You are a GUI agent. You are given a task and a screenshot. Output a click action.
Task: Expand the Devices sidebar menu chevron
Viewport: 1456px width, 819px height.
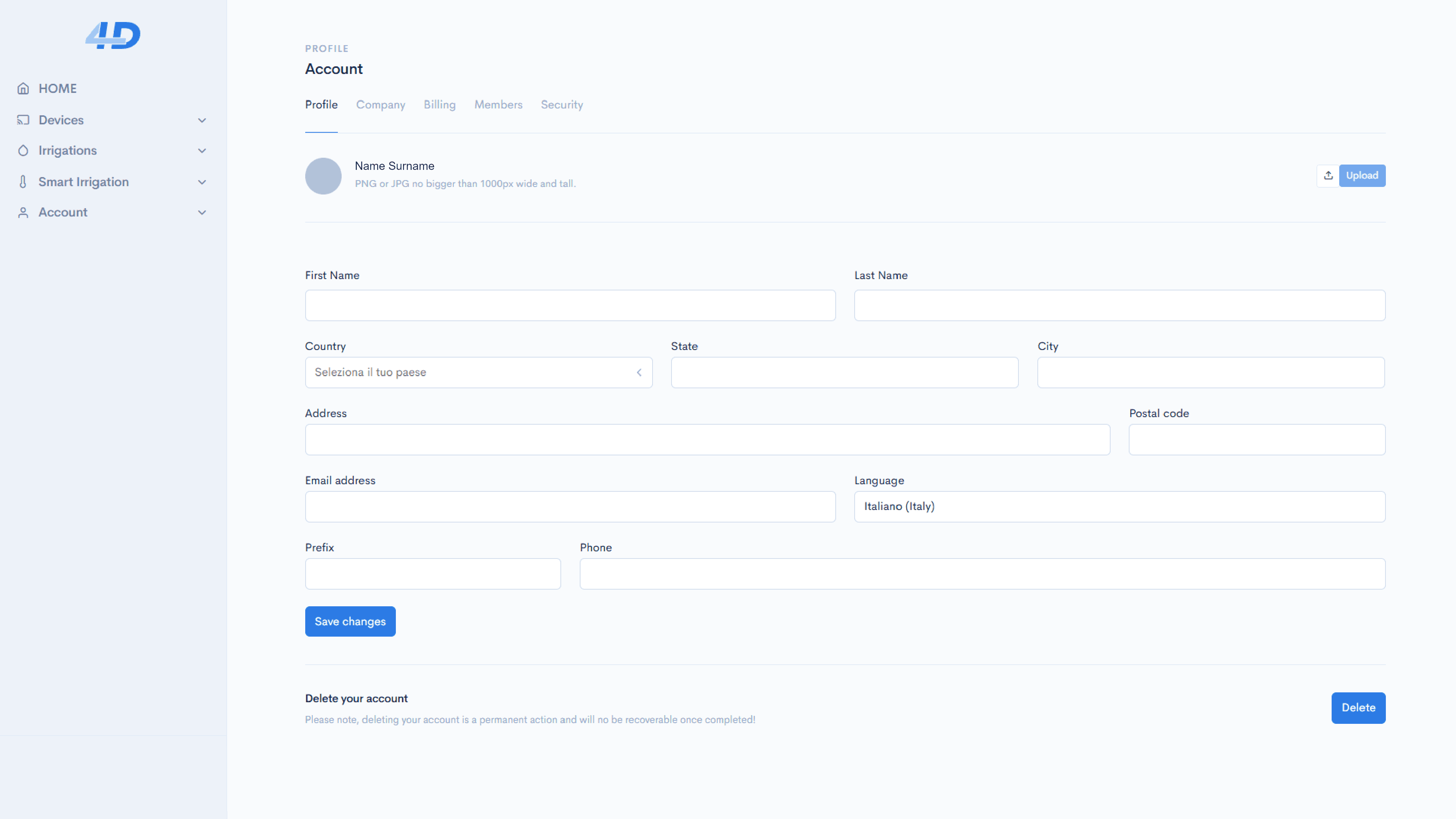[202, 121]
